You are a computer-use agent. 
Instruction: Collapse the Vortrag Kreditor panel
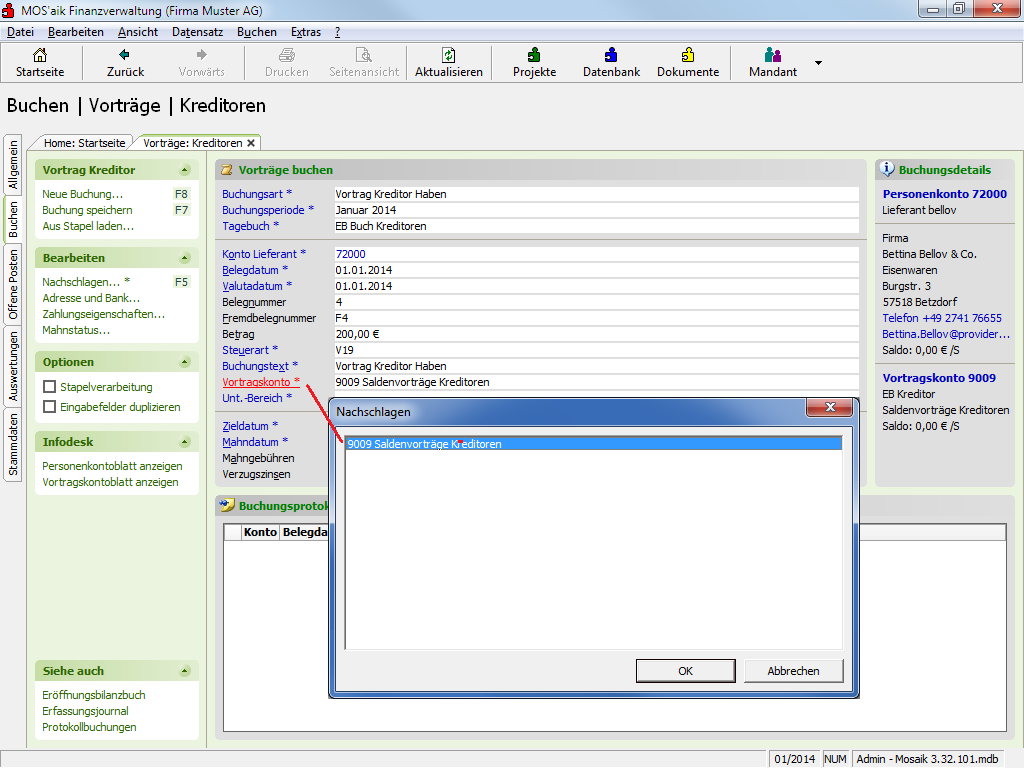point(185,171)
